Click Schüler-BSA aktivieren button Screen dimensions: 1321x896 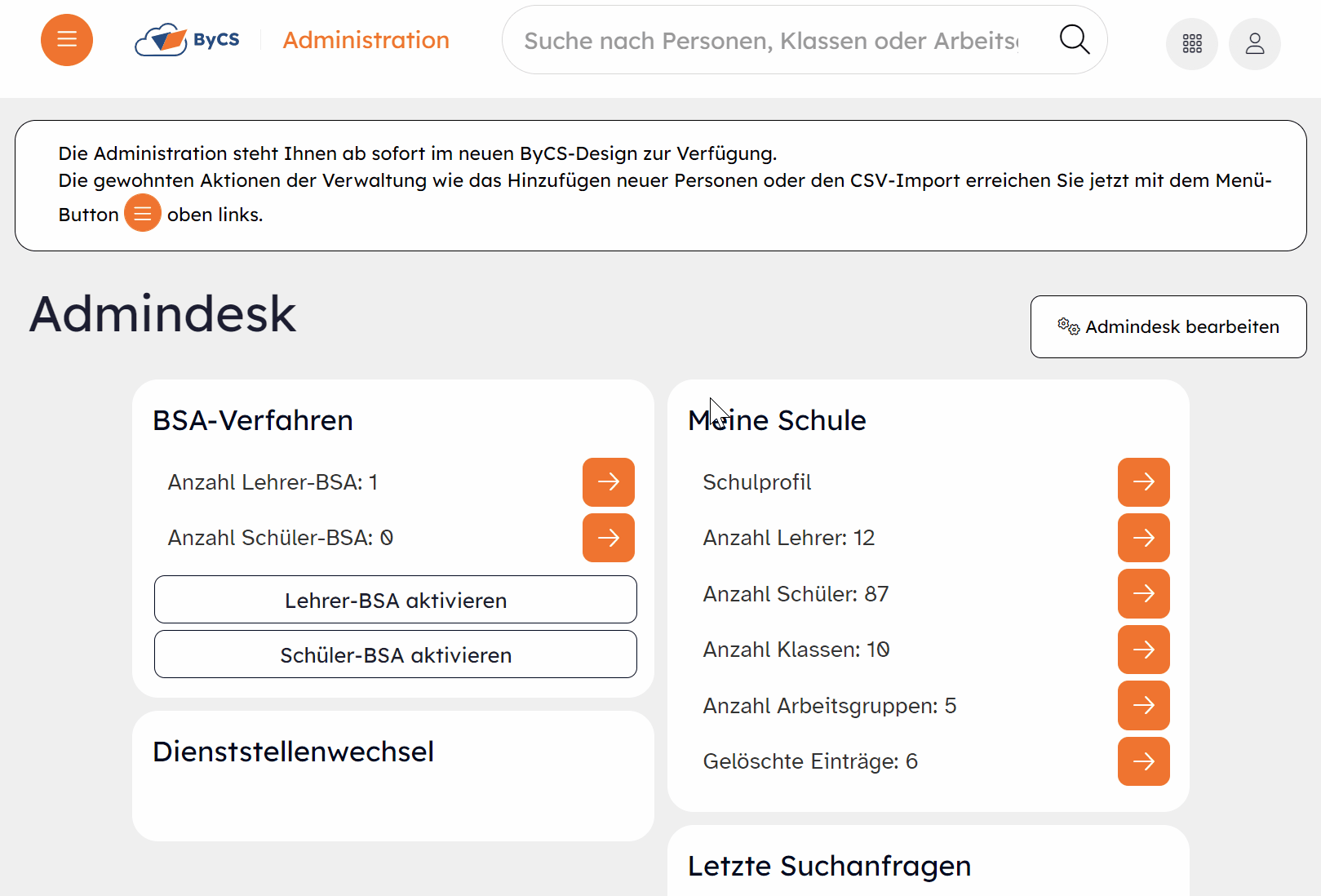(395, 654)
